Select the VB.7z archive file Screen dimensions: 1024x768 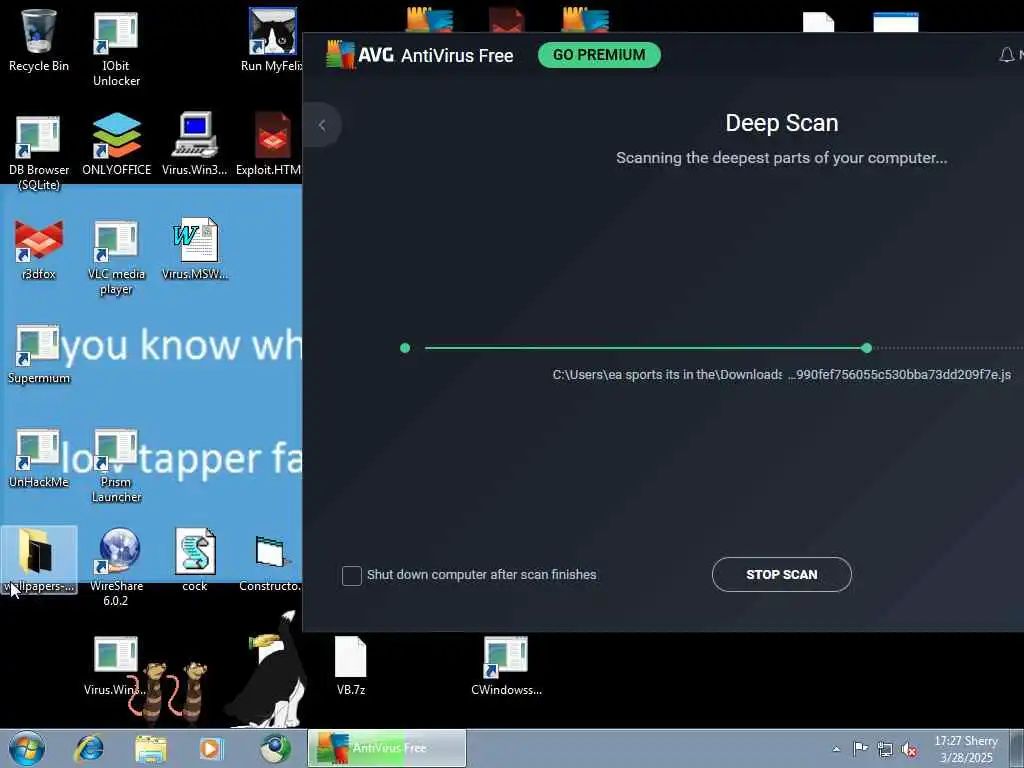coord(351,665)
